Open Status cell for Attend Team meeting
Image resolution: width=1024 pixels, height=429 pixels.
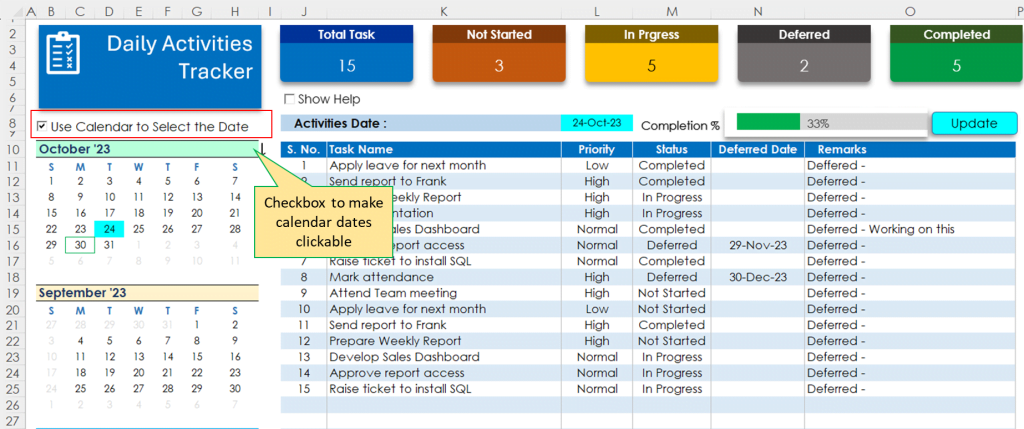tap(671, 293)
